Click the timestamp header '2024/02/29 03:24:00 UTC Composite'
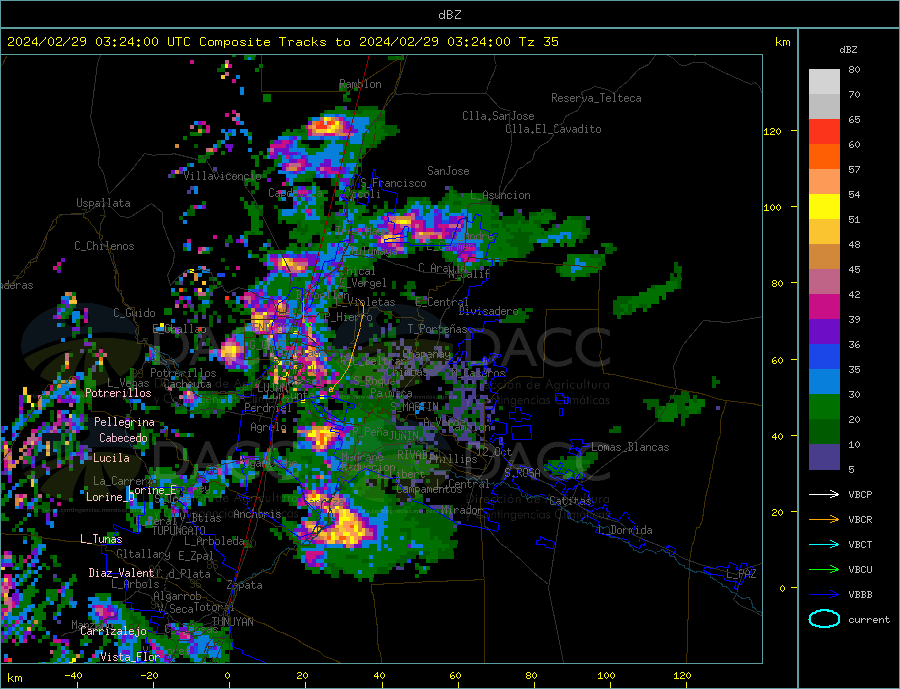 138,42
